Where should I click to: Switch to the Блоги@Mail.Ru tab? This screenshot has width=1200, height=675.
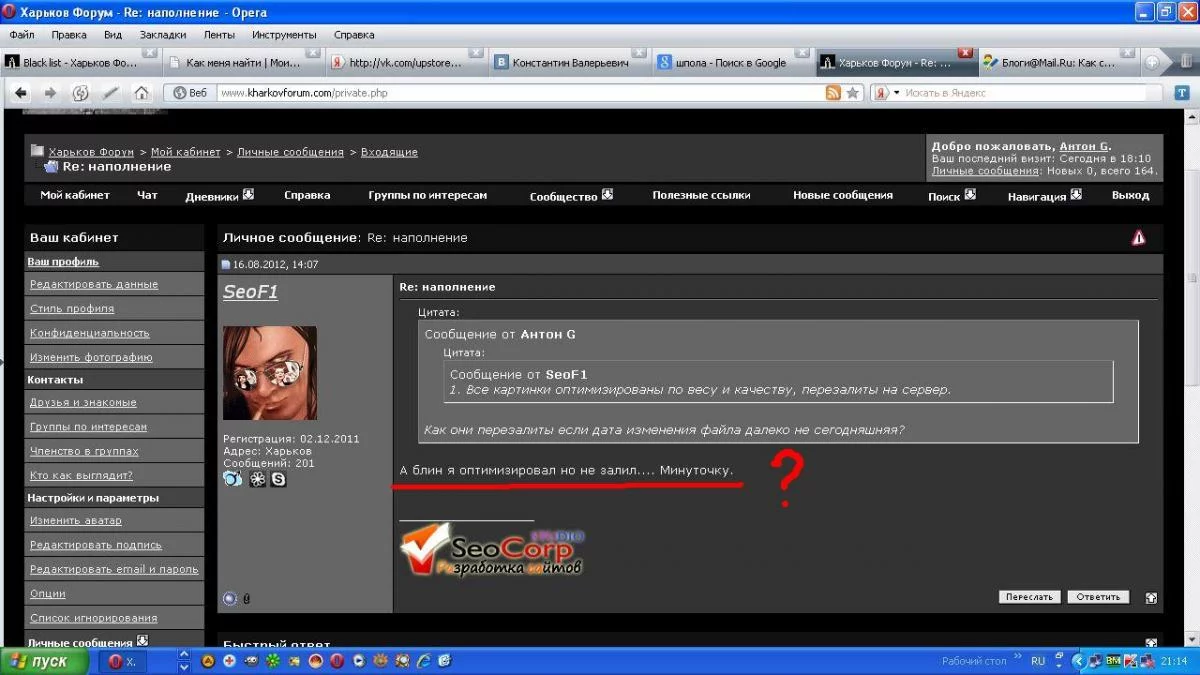[x=1058, y=62]
